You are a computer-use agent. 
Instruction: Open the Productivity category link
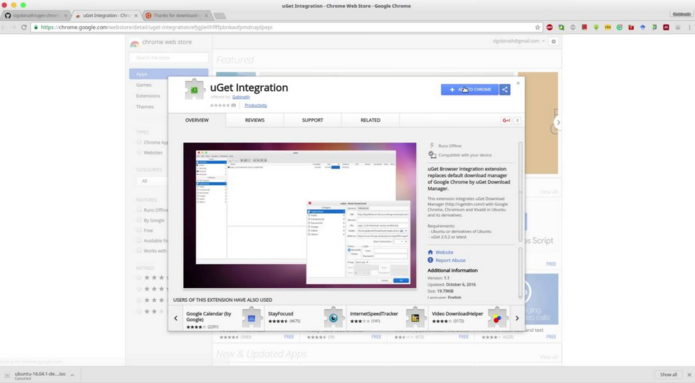point(256,105)
